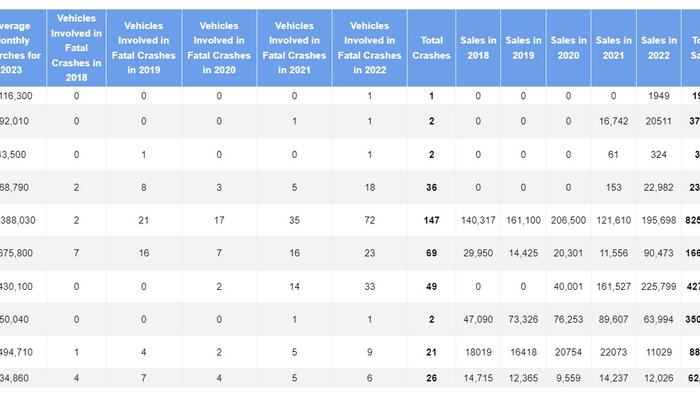
Task: Click the 'Vehicles Involved in Fatal Crashes in 2021' header
Action: 294,48
